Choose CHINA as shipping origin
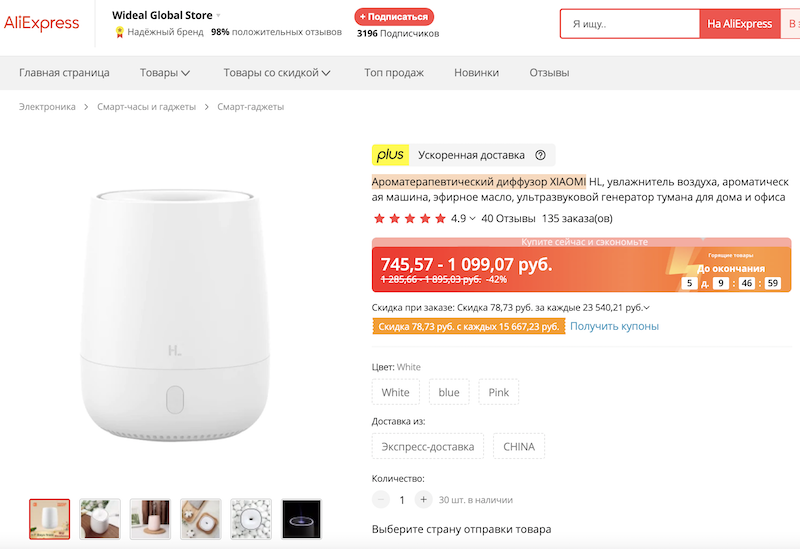800x549 pixels. click(518, 446)
